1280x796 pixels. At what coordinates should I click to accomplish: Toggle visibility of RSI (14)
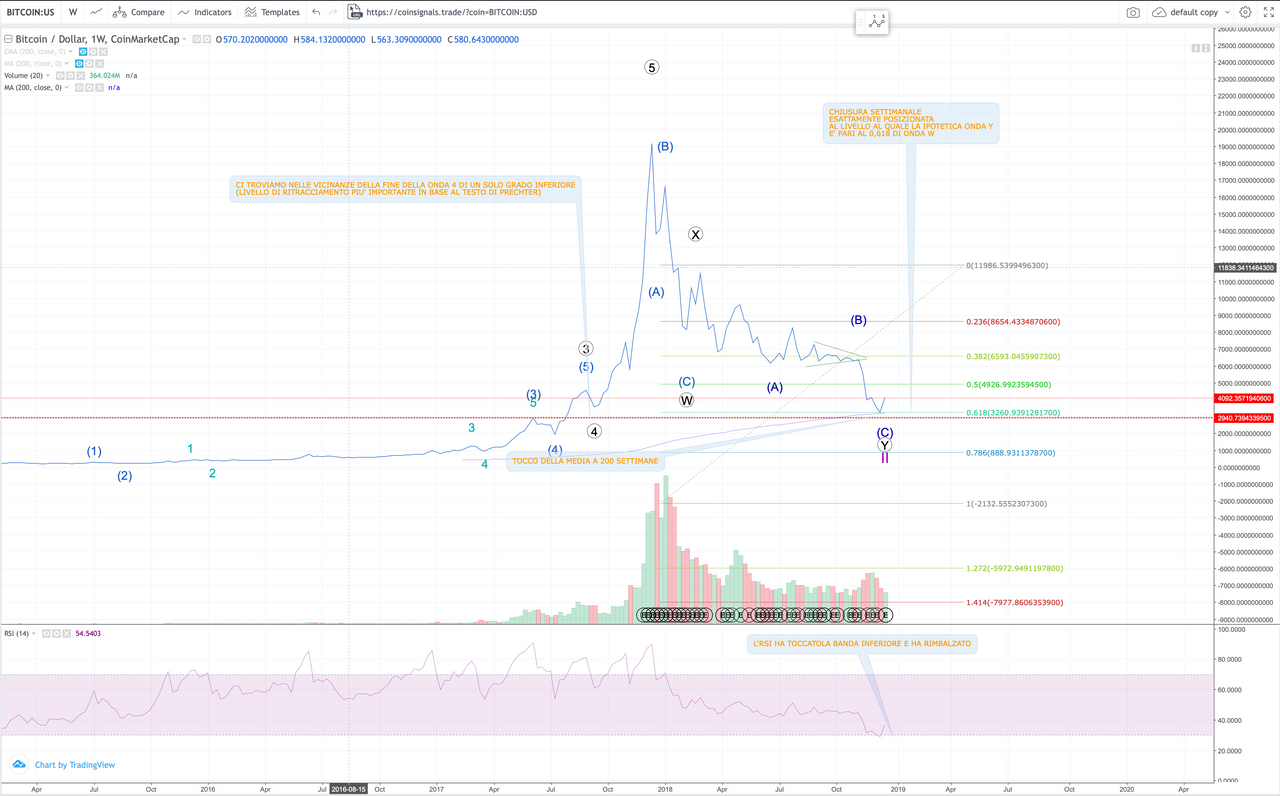pyautogui.click(x=46, y=633)
